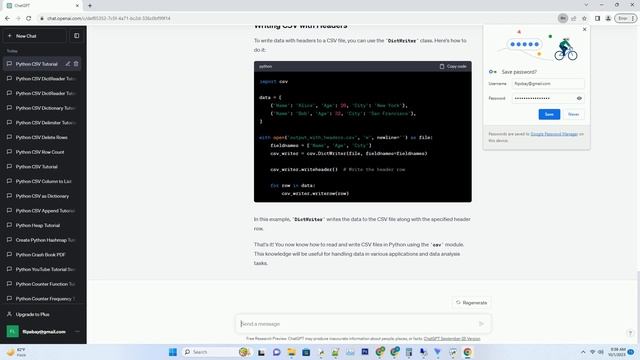Open the Python CSV Row Count chat
640x360 pixels.
pos(42,152)
